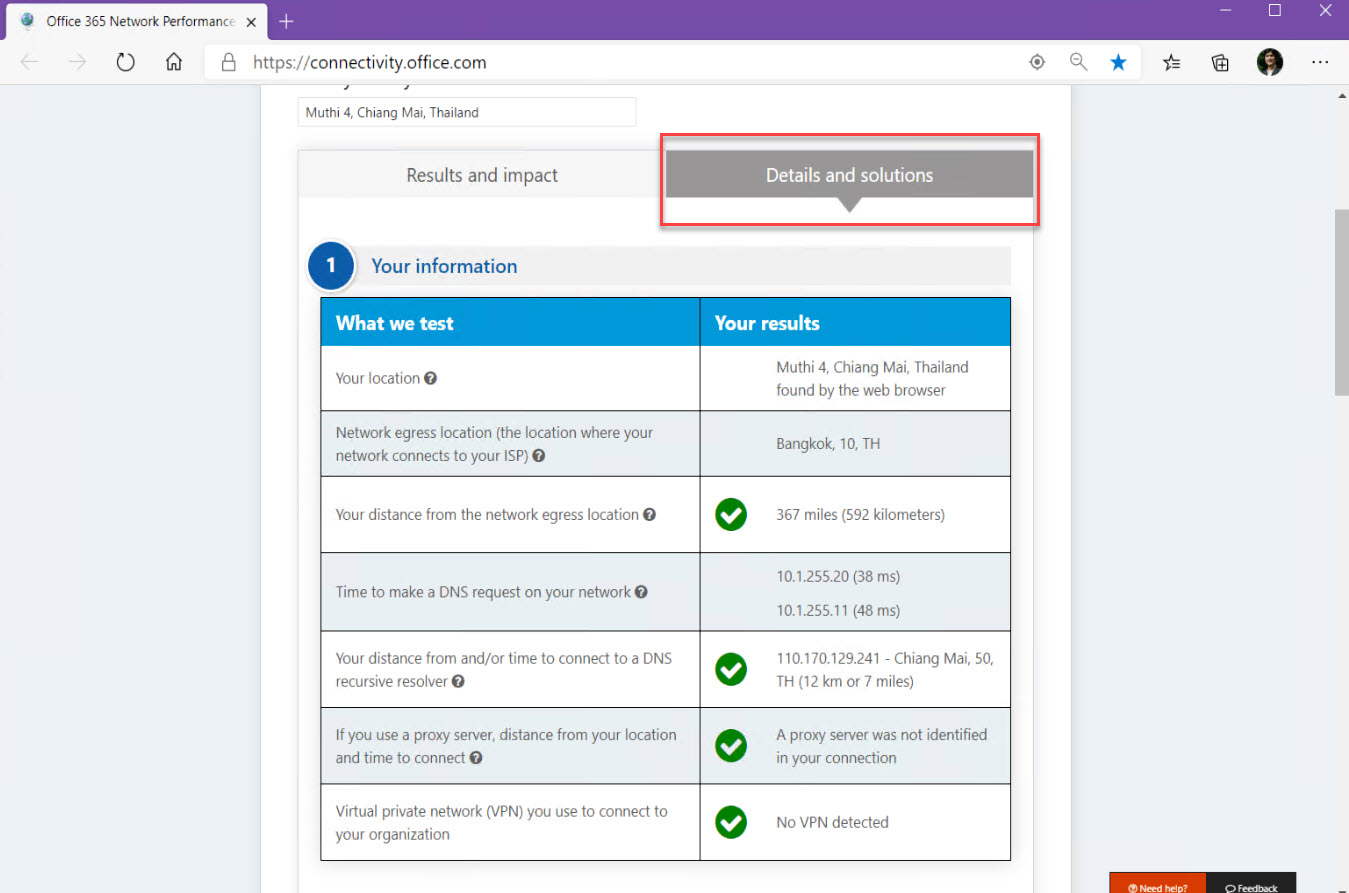The image size is (1349, 893).
Task: Click help icon beside DNS request time
Action: click(x=641, y=592)
